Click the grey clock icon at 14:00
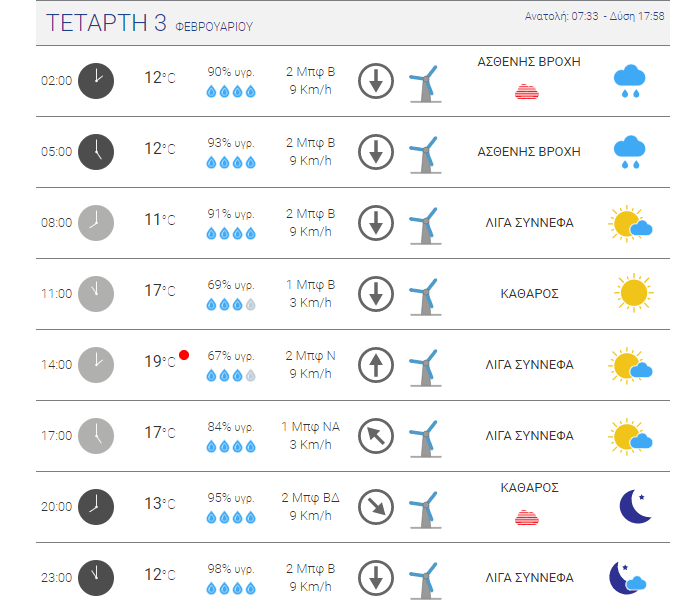684x613 pixels. (x=96, y=365)
